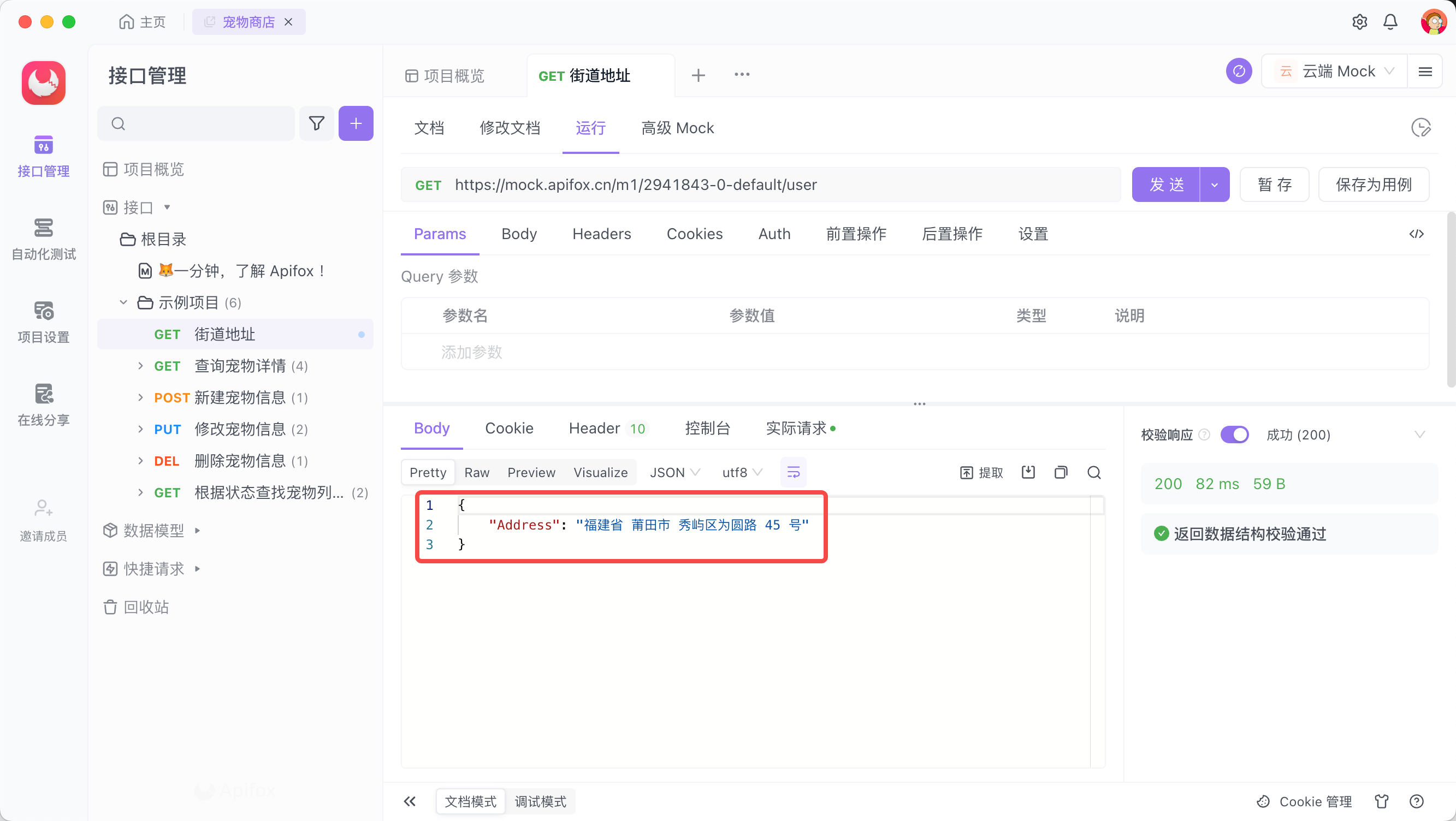Viewport: 1456px width, 821px height.
Task: Open the 自动化测试 sidebar section
Action: tap(44, 239)
